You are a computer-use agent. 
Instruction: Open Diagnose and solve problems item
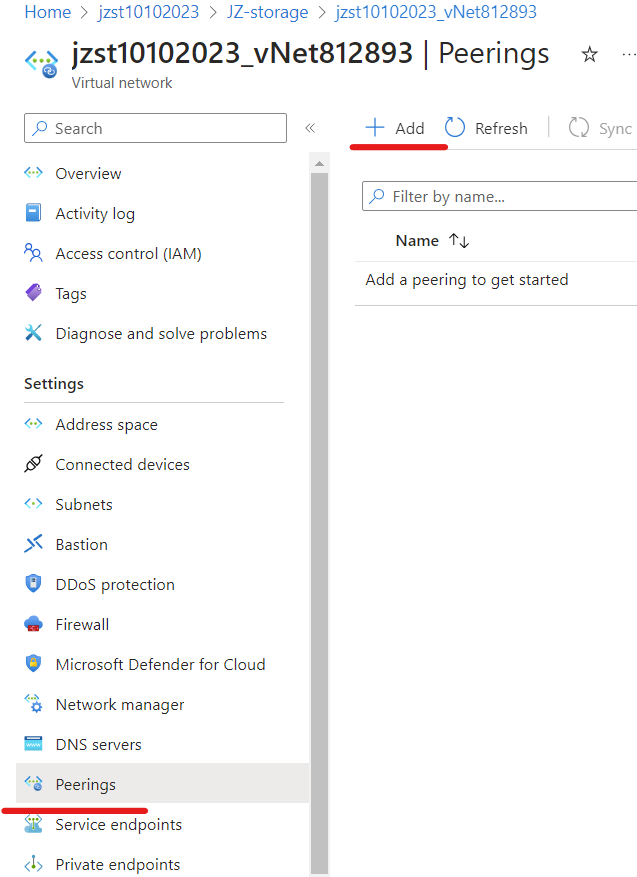[162, 333]
